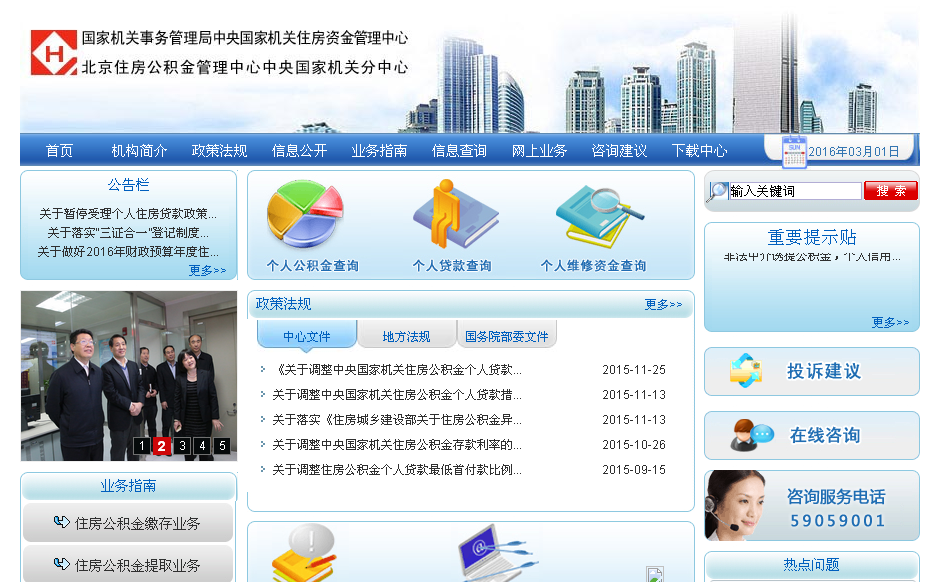Open the 存款利率 adjustment document link

tap(397, 444)
